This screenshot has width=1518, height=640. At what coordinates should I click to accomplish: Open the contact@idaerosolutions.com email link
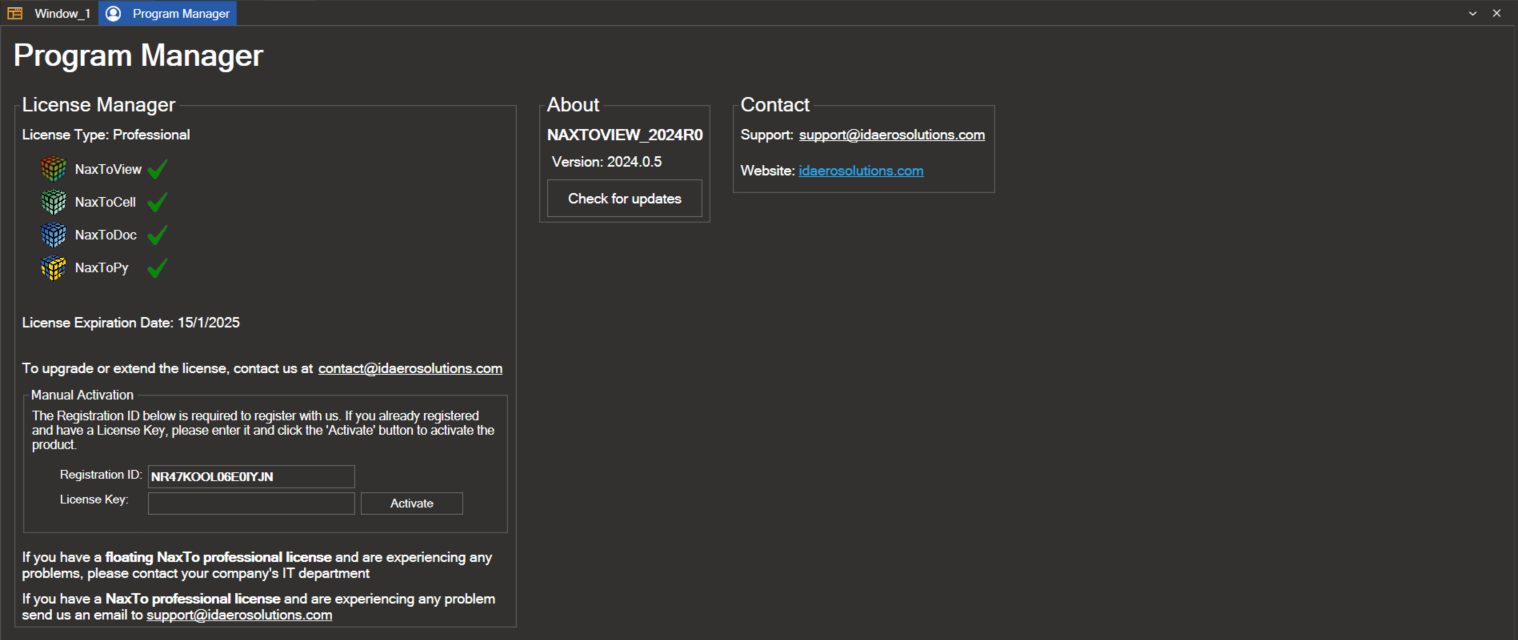(410, 368)
